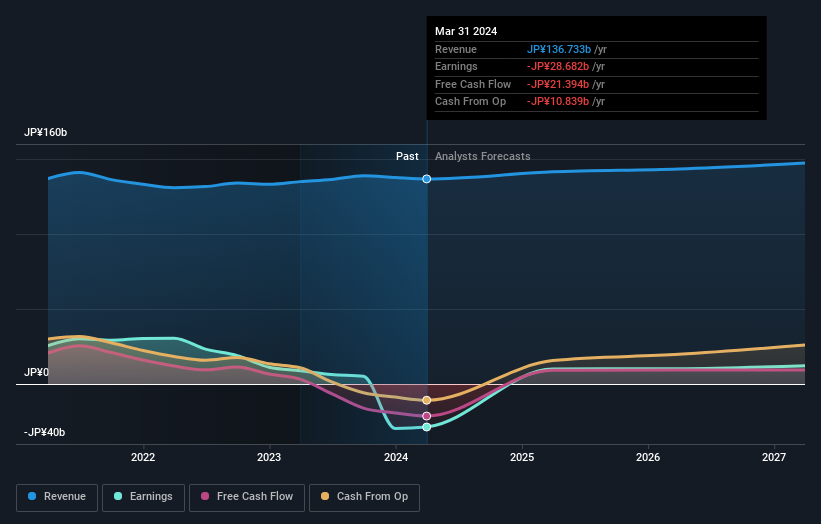The image size is (821, 524).
Task: Click the -JP¥40b y-axis label
Action: [x=45, y=432]
